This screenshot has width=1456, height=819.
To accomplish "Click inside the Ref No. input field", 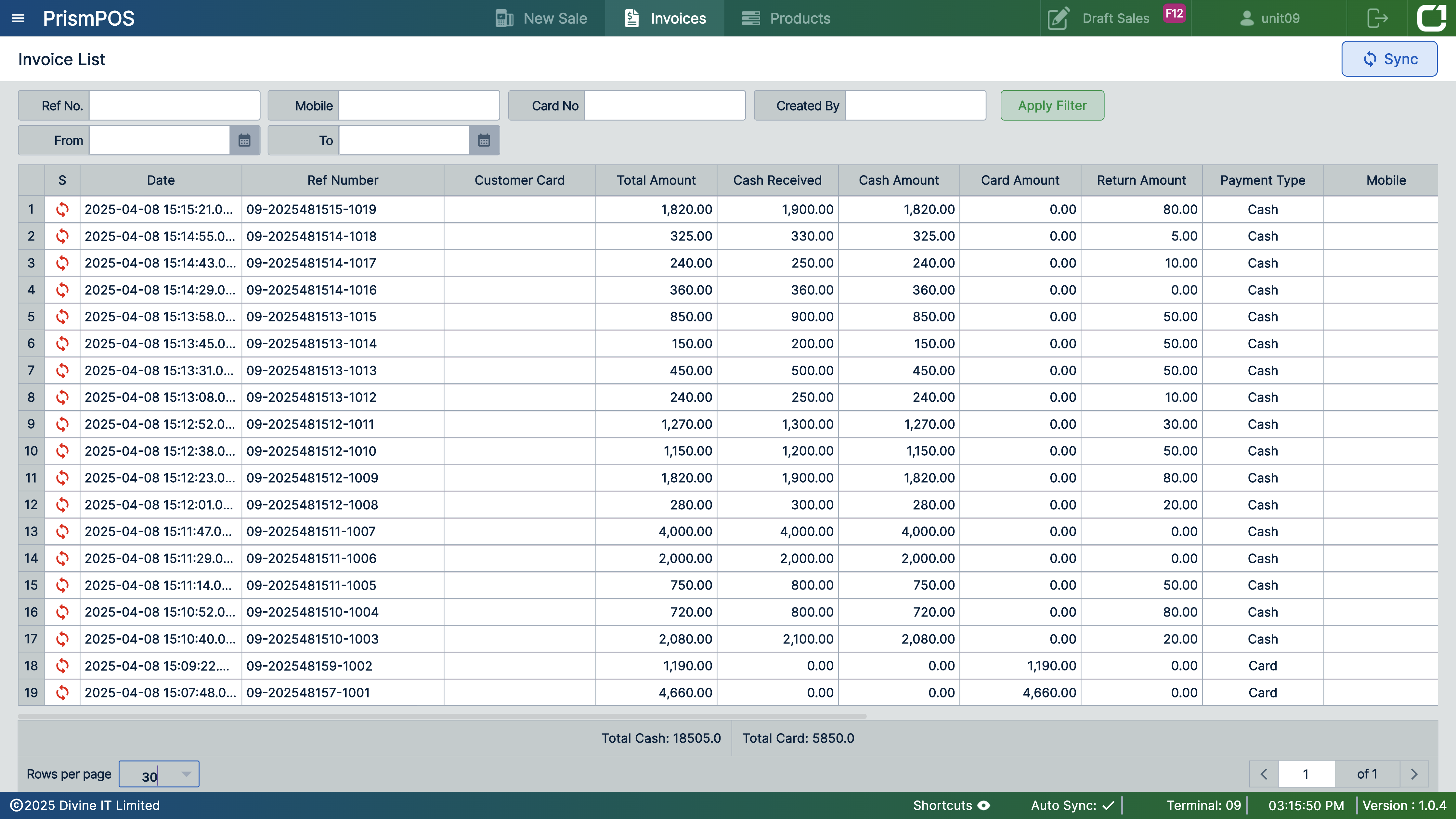I will point(174,105).
